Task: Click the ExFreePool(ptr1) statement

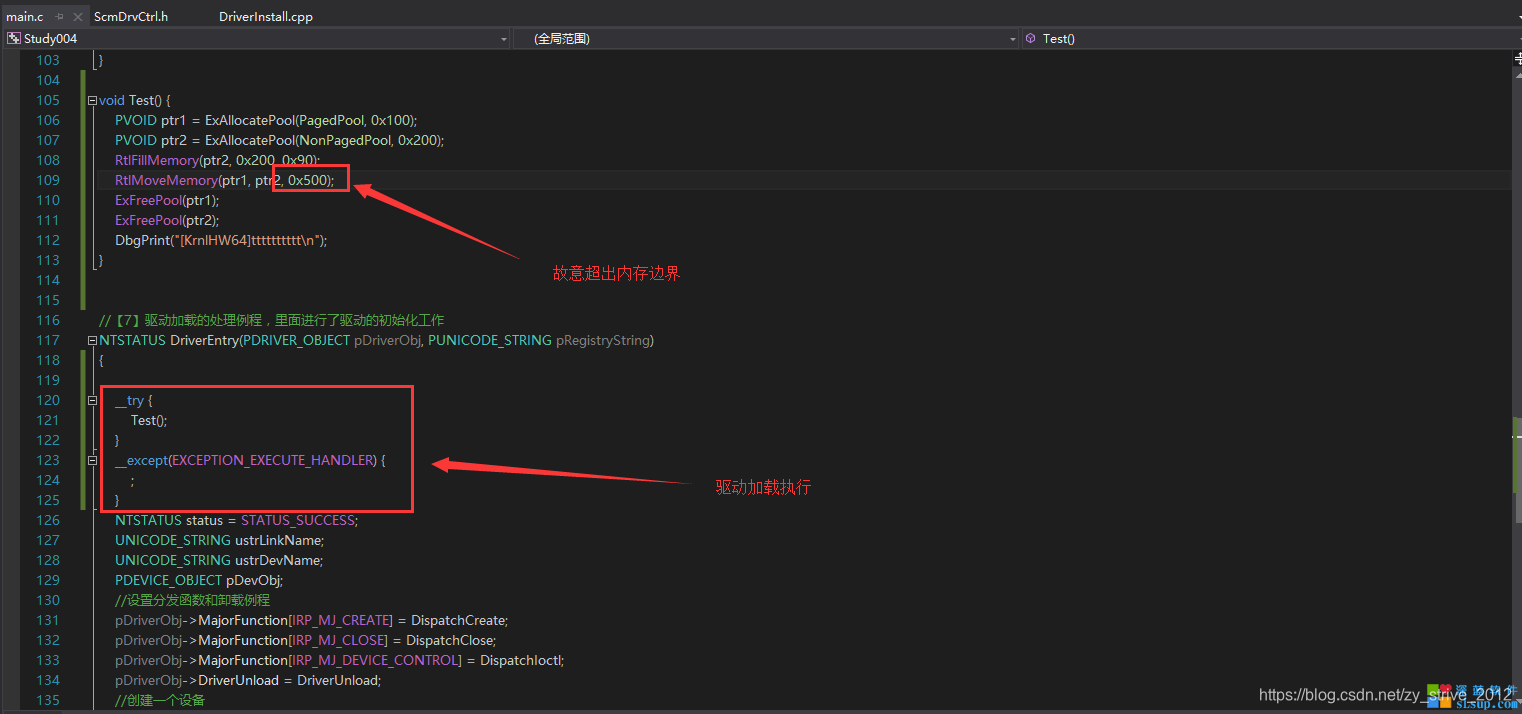Action: coord(167,200)
